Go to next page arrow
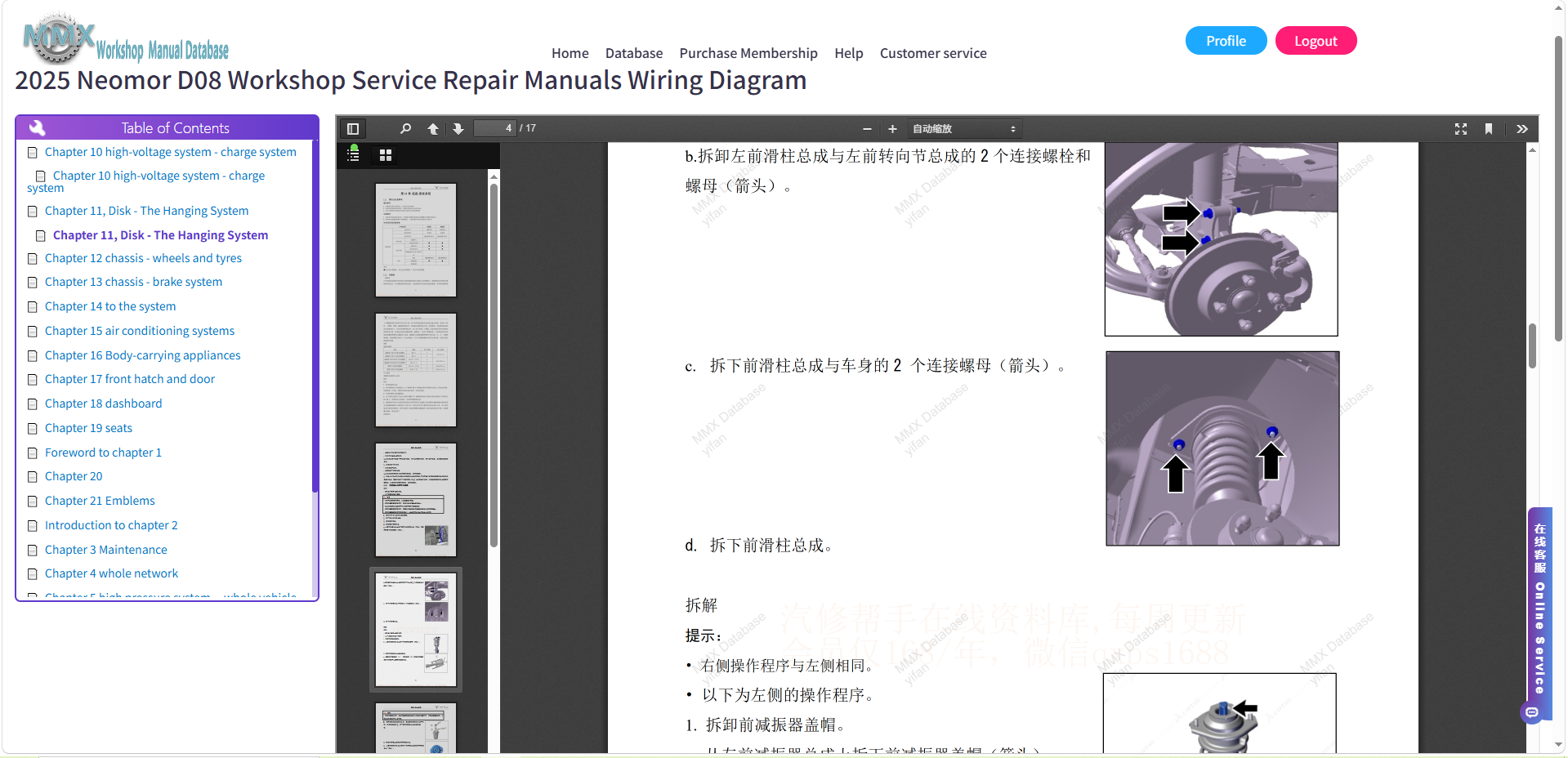The width and height of the screenshot is (1568, 758). pos(458,129)
